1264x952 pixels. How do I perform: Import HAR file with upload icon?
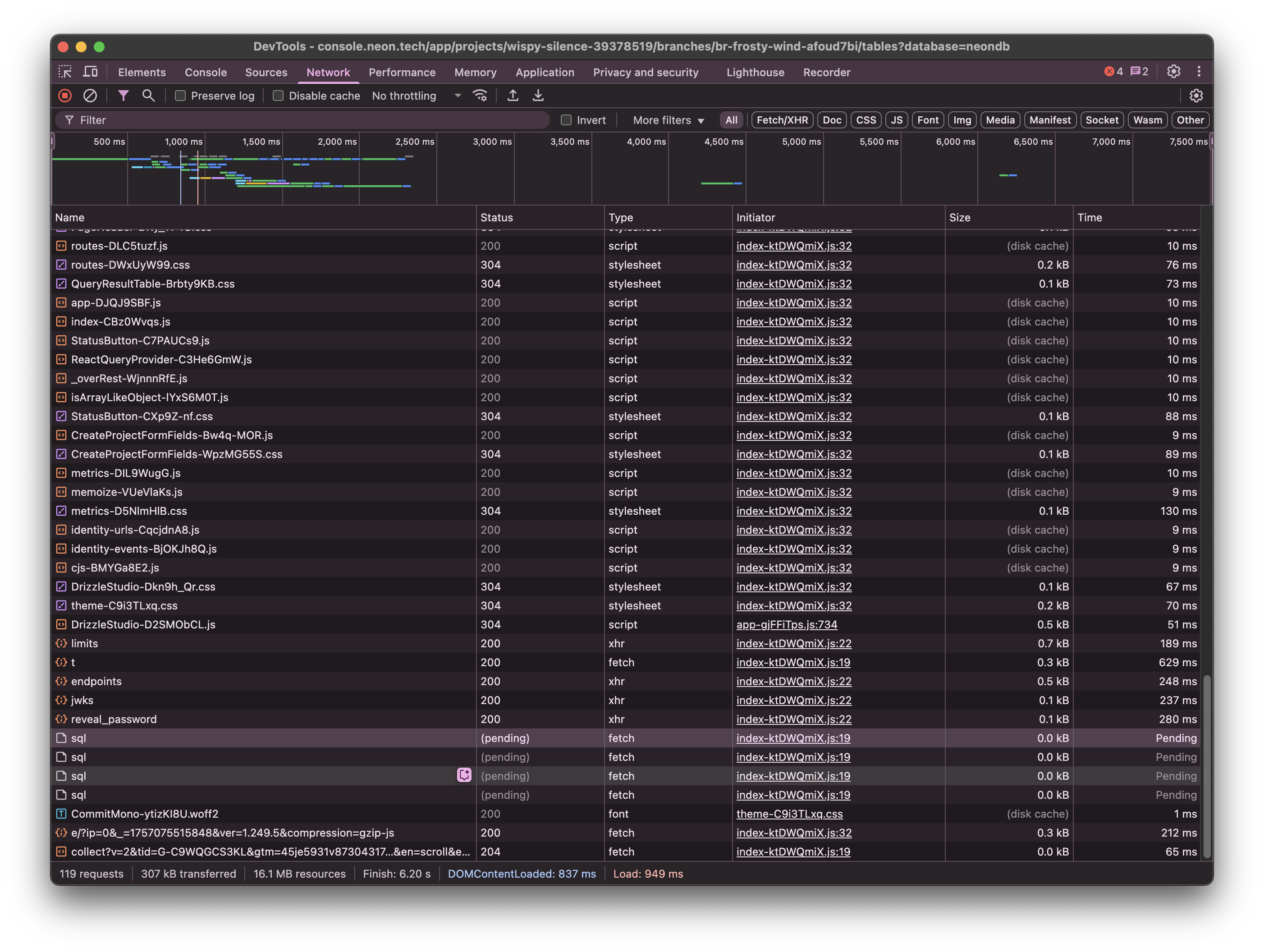coord(513,96)
